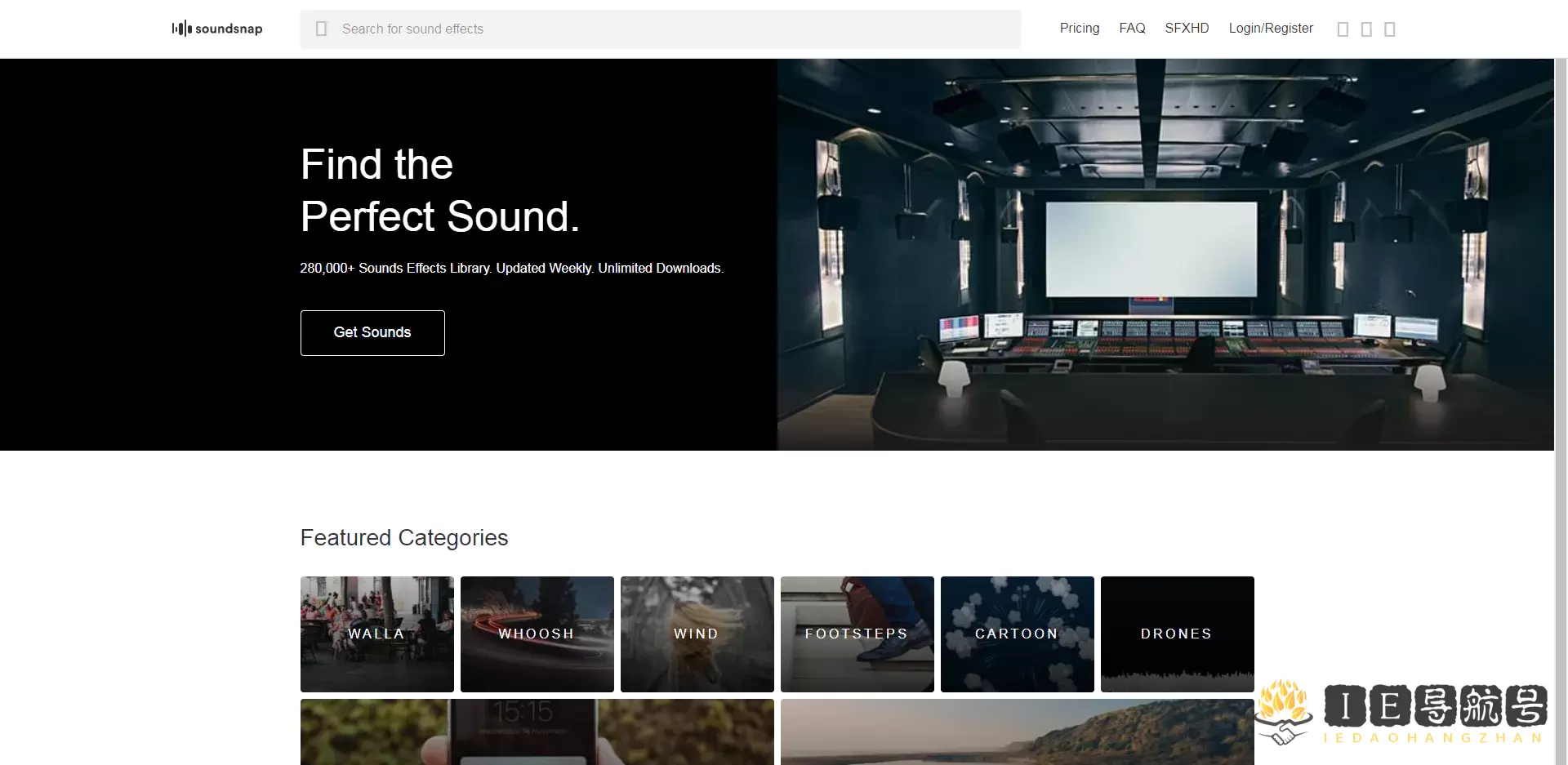This screenshot has height=765, width=1568.
Task: Click the rightmost social icon in the header
Action: click(1390, 29)
